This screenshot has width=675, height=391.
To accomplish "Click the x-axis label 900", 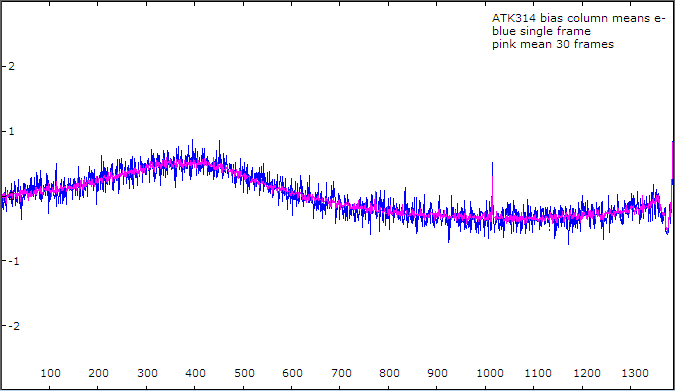I will tap(437, 373).
